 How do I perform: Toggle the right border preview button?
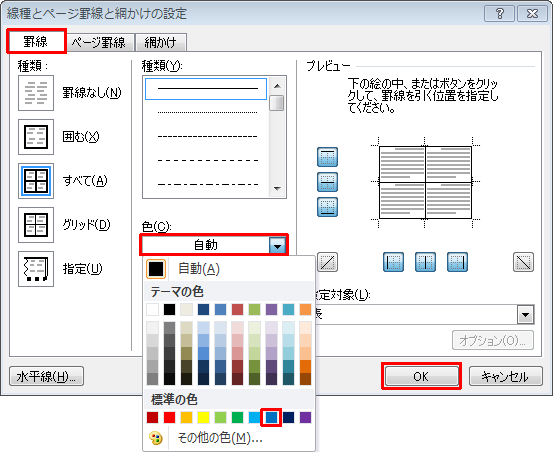click(457, 262)
